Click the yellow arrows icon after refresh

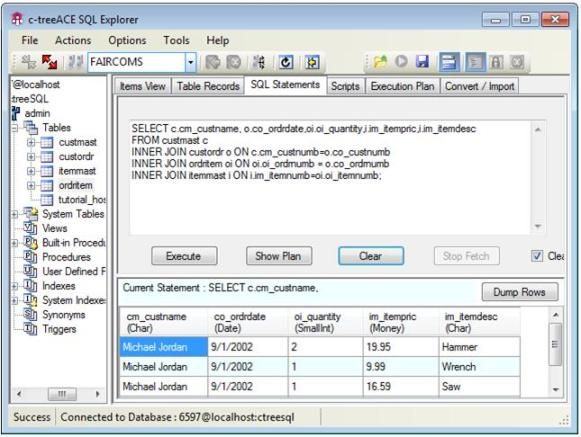click(x=312, y=62)
